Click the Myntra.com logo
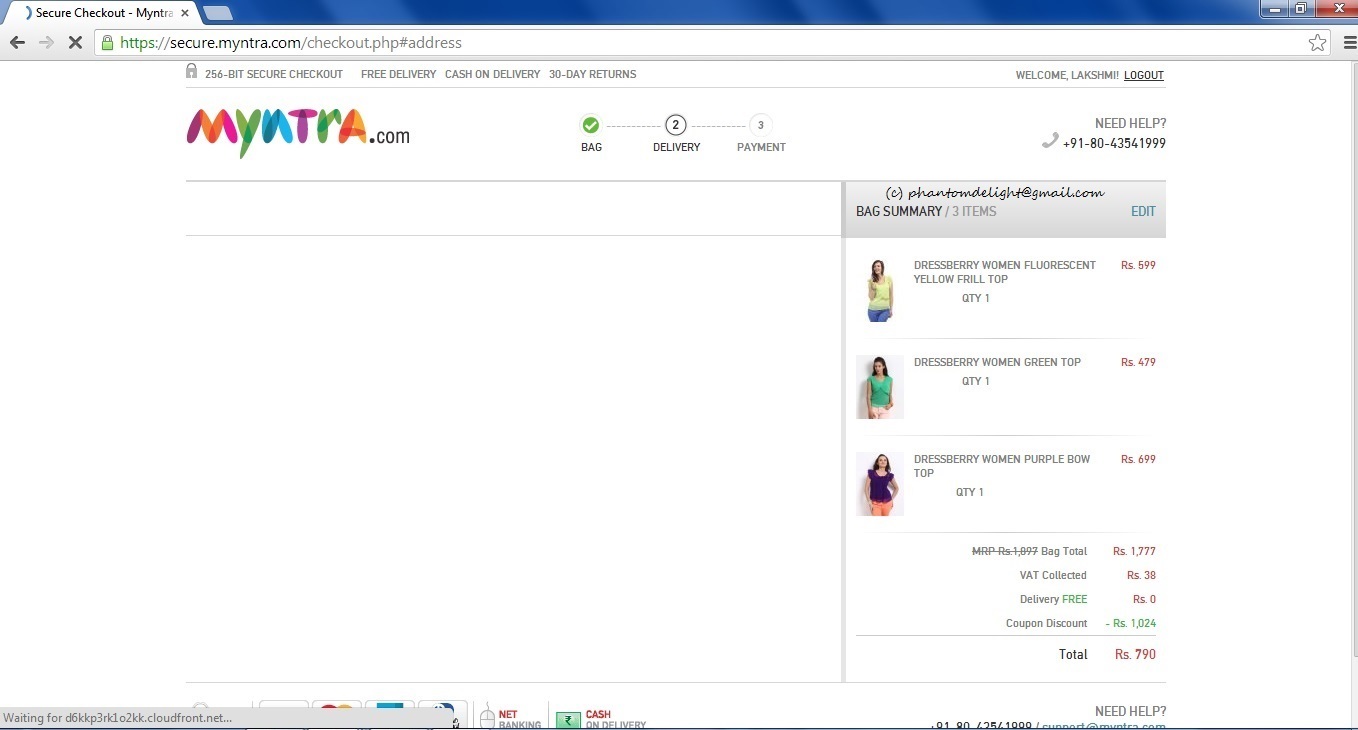The image size is (1358, 730). 298,132
